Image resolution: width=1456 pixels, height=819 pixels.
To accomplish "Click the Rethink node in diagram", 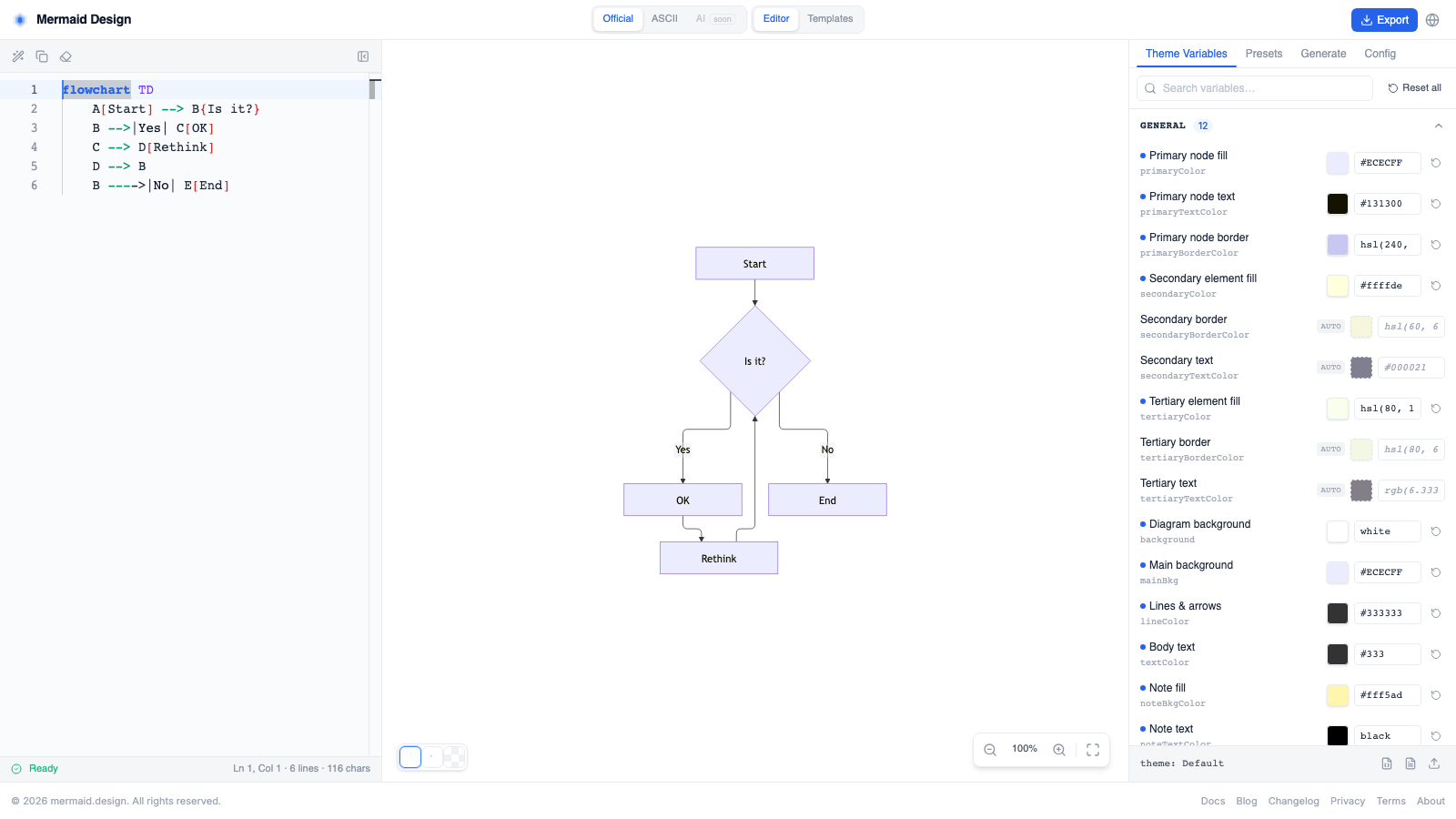I will click(719, 558).
